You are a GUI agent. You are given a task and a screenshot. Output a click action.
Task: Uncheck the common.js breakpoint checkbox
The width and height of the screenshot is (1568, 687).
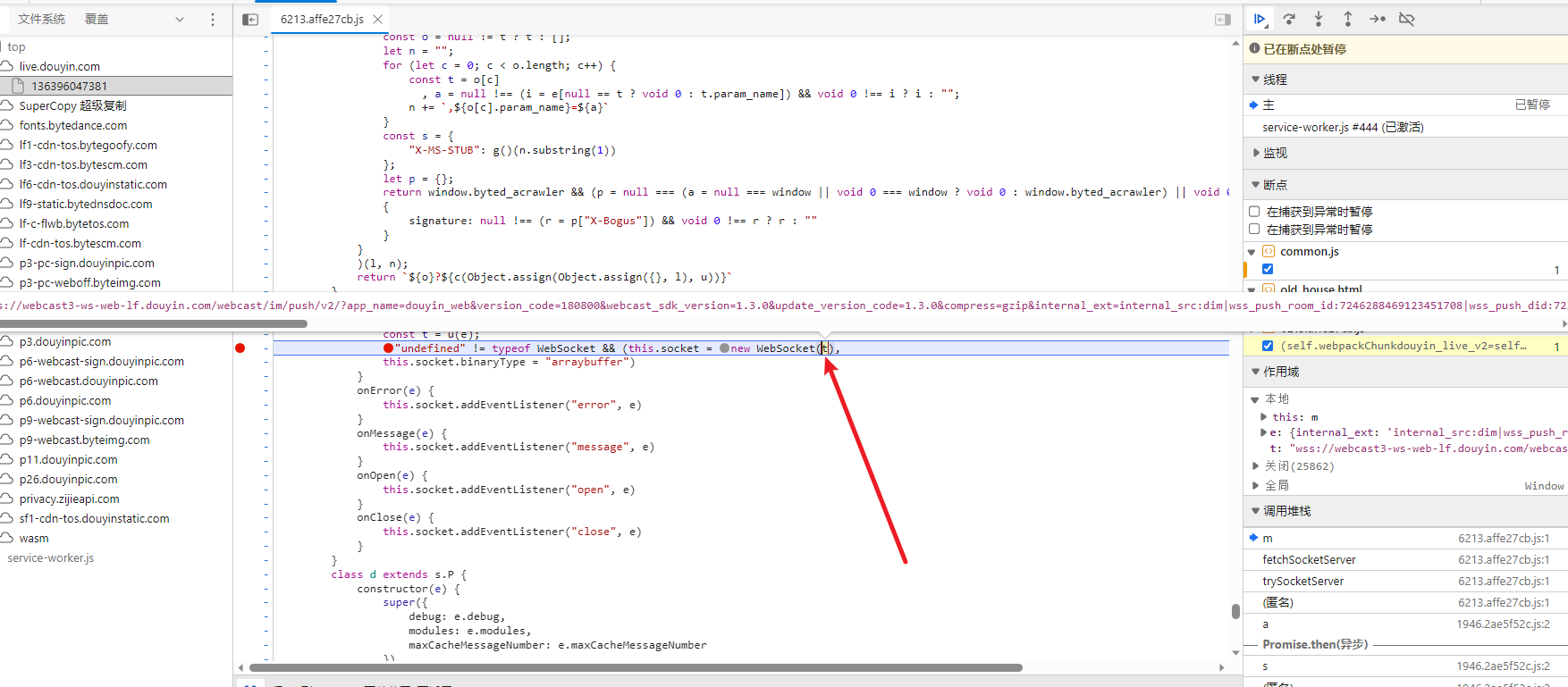pos(1268,269)
